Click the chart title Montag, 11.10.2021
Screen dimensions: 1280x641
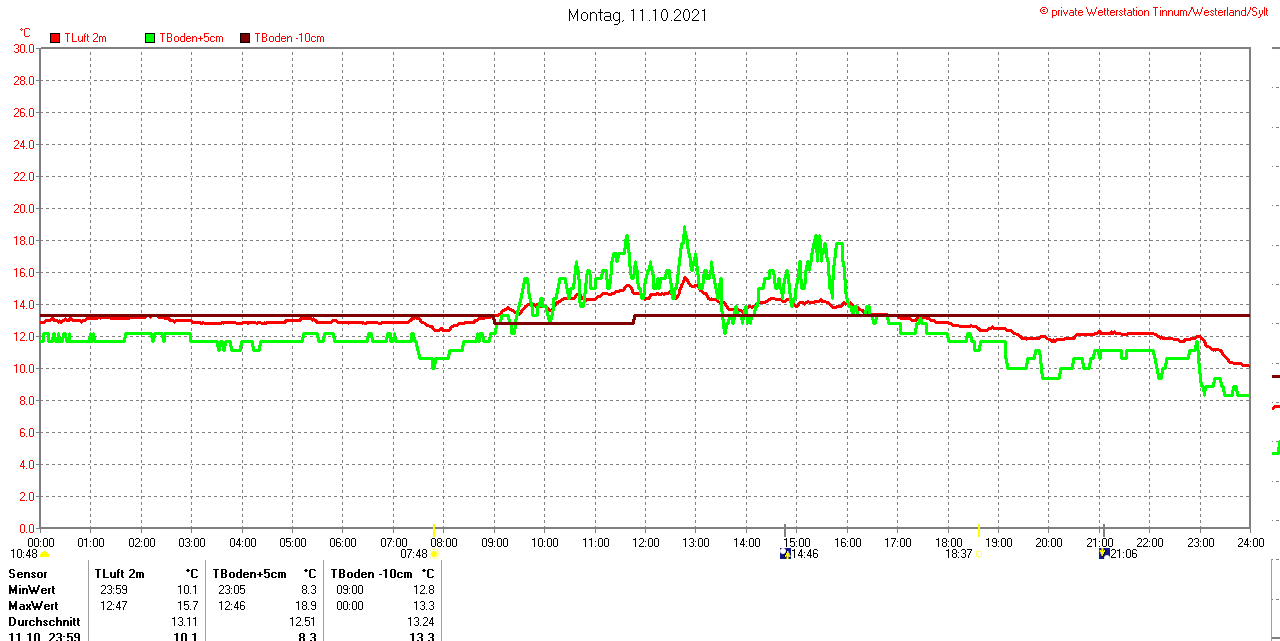pos(638,15)
